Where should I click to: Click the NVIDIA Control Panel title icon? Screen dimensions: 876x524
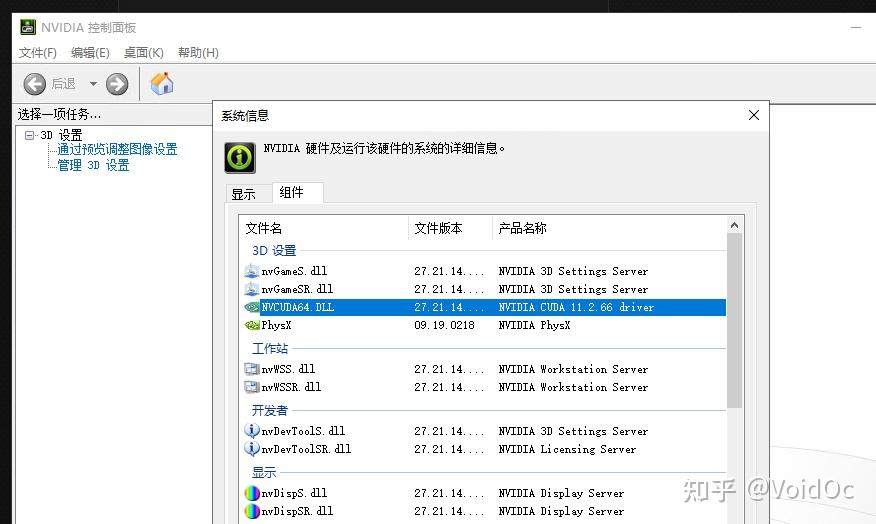[x=28, y=27]
